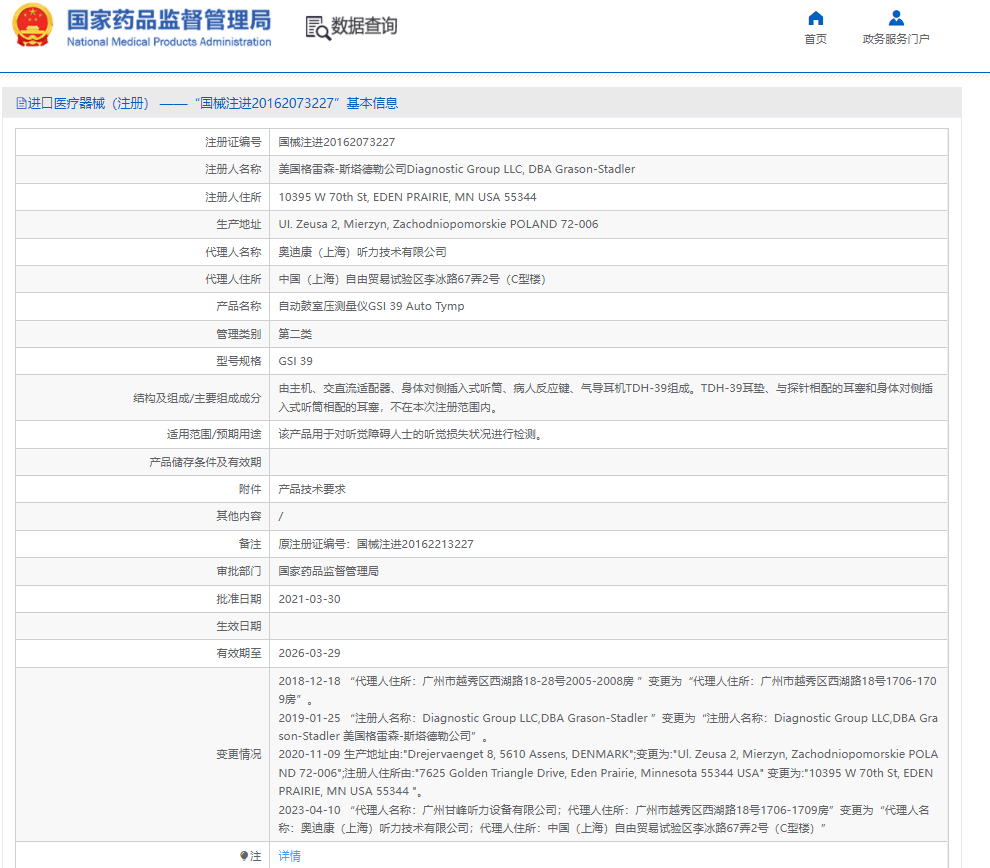Click the 附件 label
Image resolution: width=990 pixels, height=868 pixels.
tap(250, 489)
